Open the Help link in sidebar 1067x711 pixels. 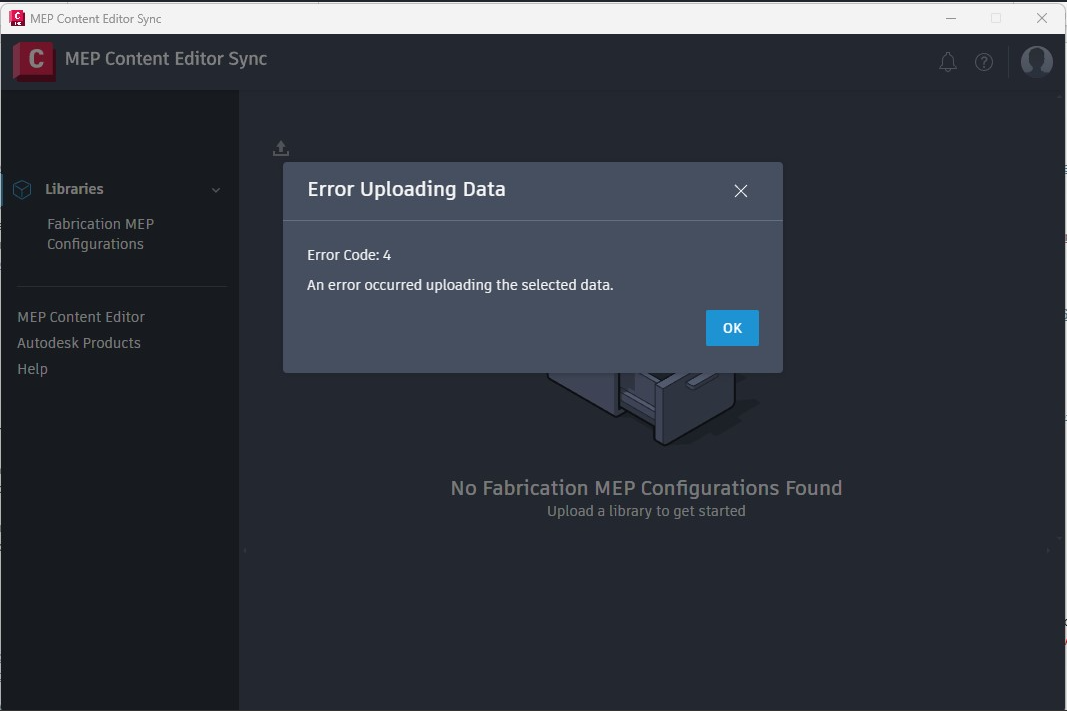[32, 368]
